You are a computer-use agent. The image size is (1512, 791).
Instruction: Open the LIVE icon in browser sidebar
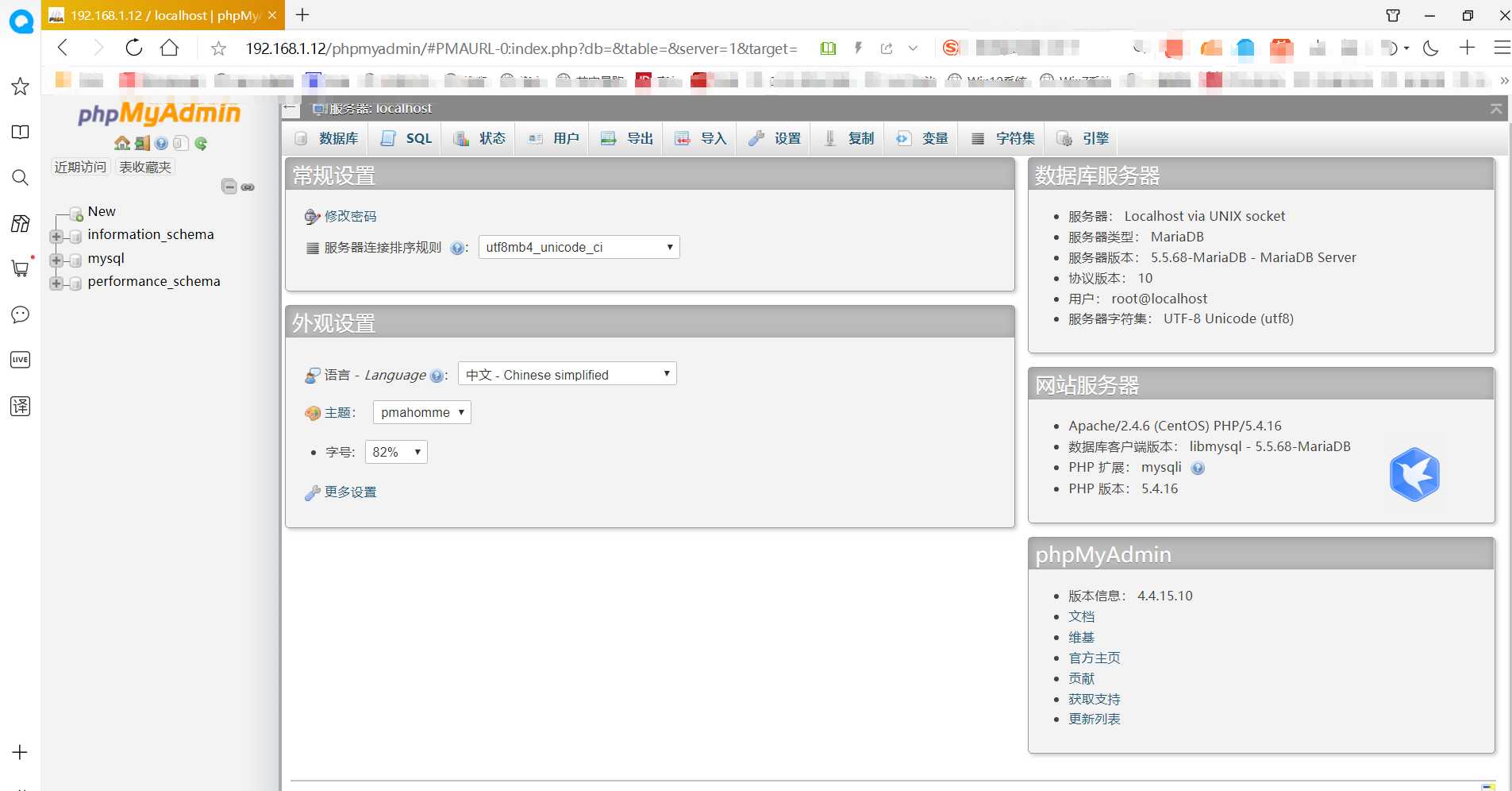pos(21,360)
